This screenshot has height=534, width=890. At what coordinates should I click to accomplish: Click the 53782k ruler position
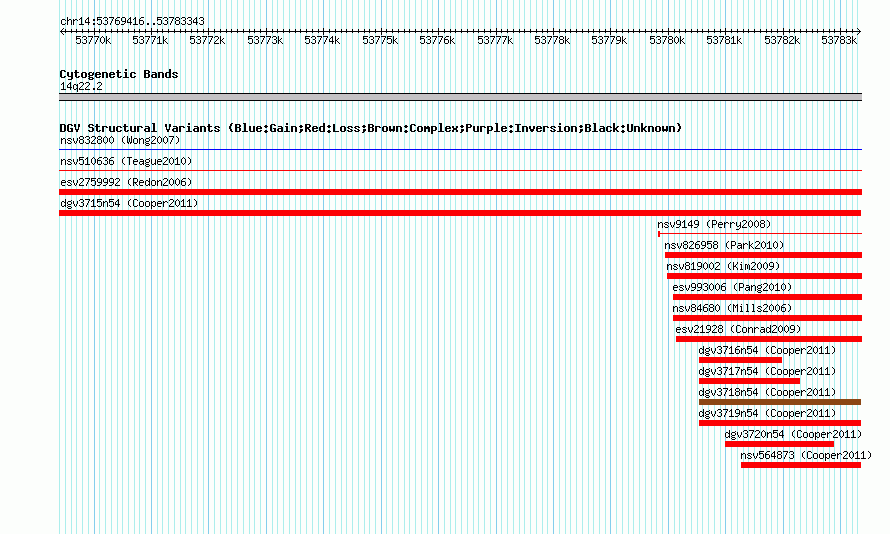782,40
